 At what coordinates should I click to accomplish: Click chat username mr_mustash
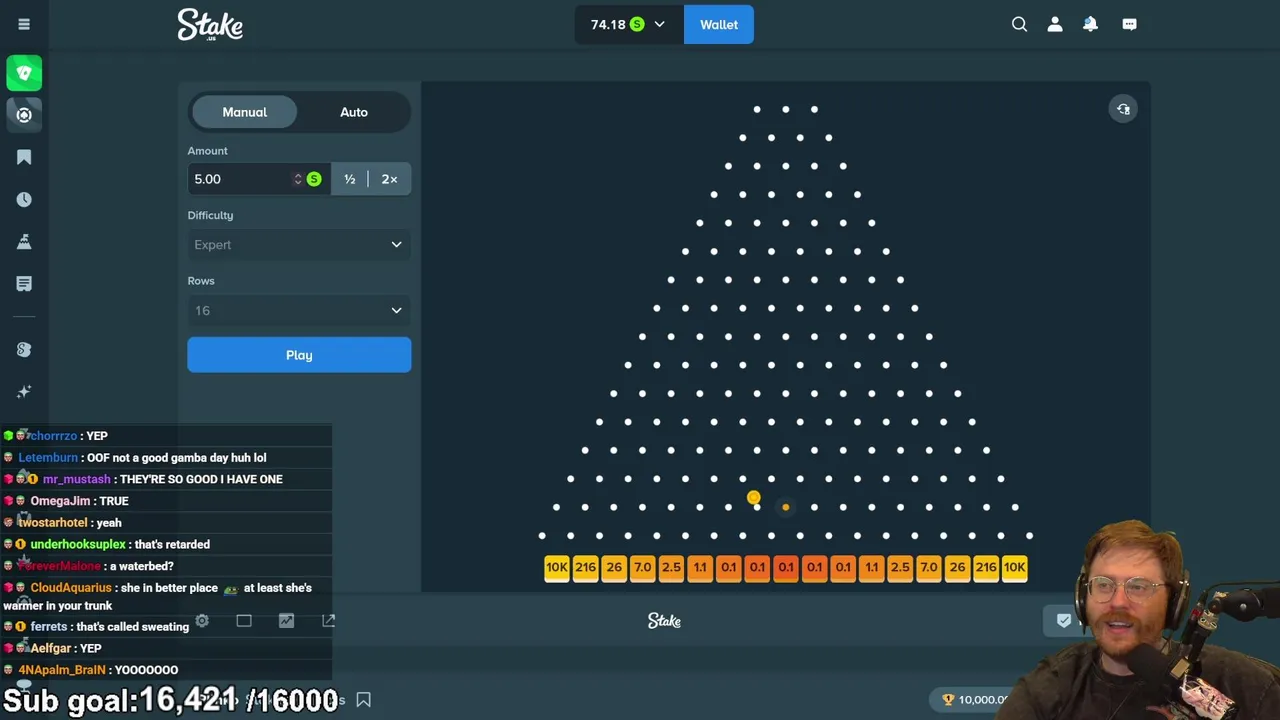(77, 479)
